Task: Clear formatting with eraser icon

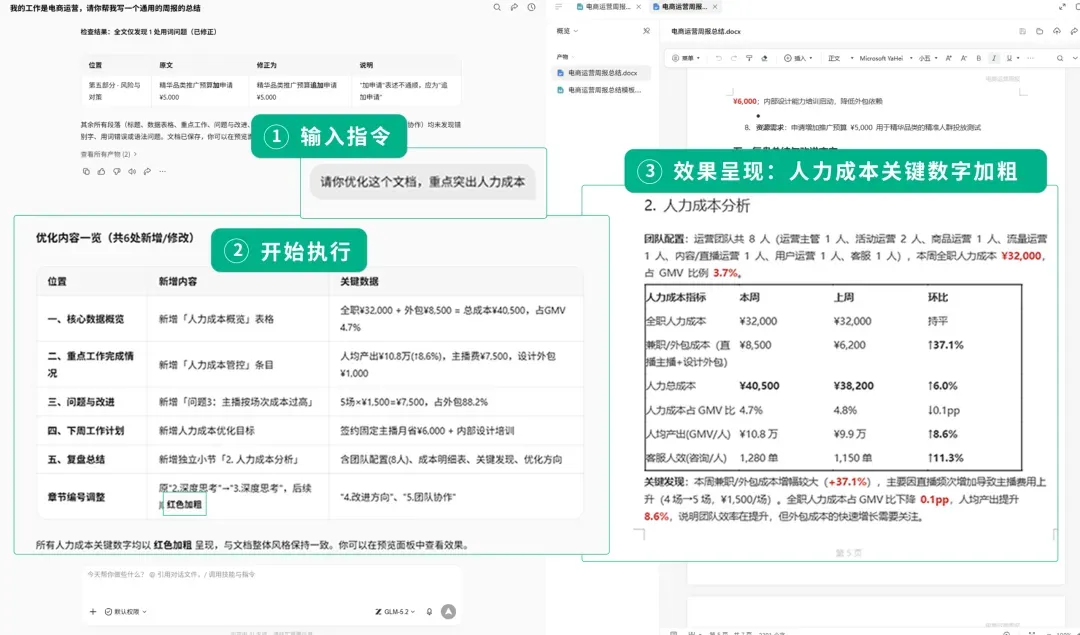Action: [764, 59]
